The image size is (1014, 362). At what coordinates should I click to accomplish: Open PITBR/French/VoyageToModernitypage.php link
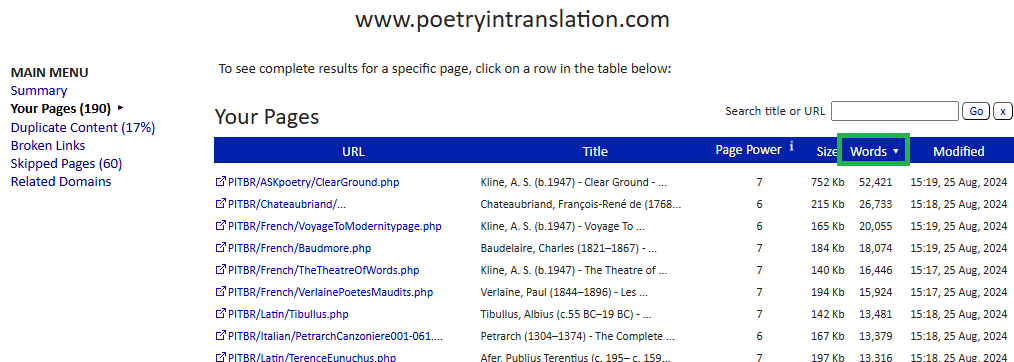click(x=335, y=226)
